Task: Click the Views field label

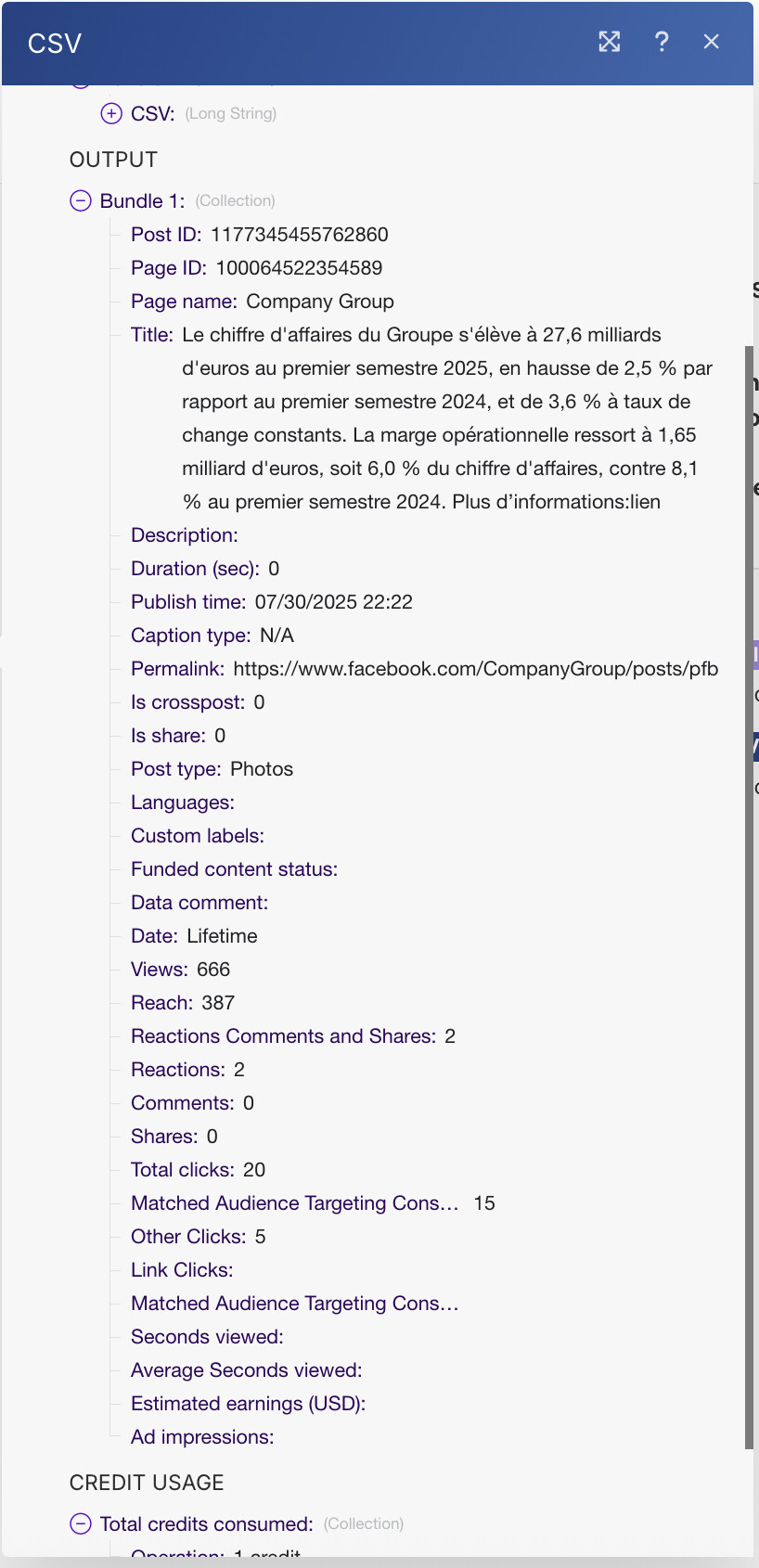Action: 159,970
